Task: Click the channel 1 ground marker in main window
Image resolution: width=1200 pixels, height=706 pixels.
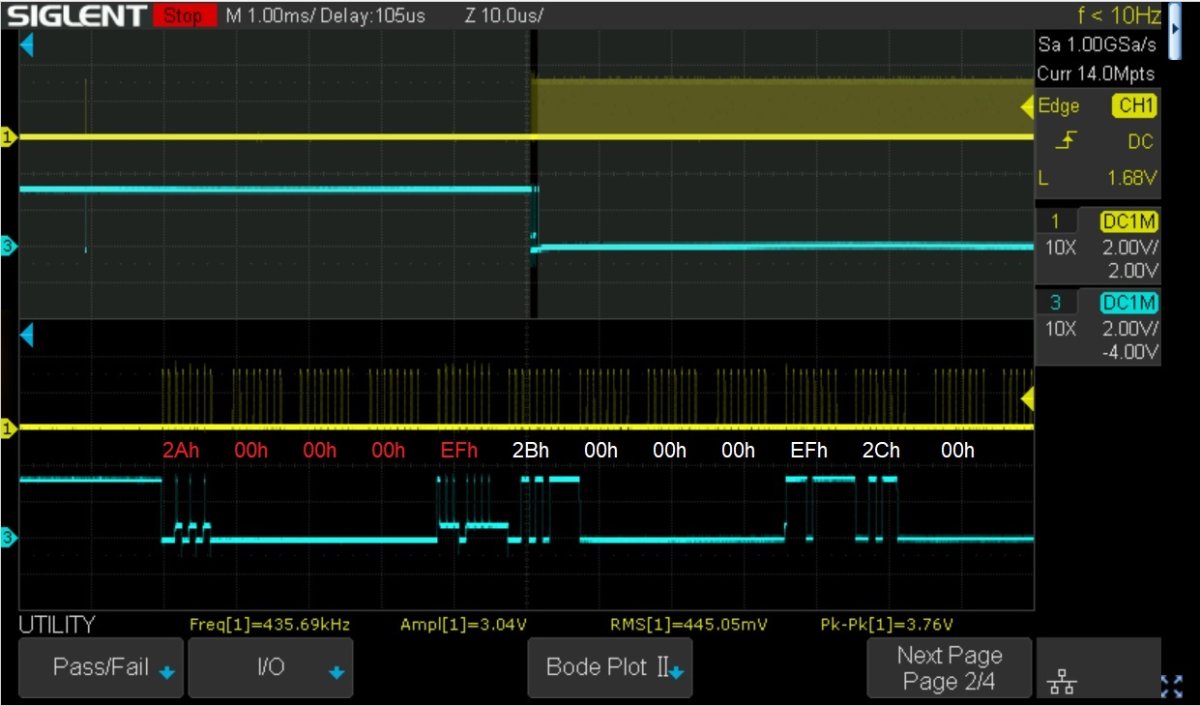Action: [x=9, y=137]
